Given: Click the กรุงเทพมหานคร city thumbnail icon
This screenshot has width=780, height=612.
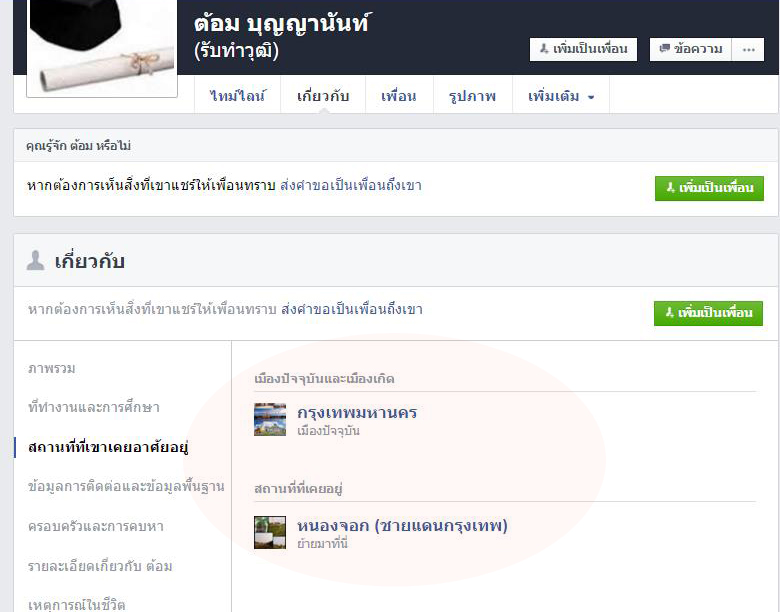Looking at the screenshot, I should click(x=270, y=420).
